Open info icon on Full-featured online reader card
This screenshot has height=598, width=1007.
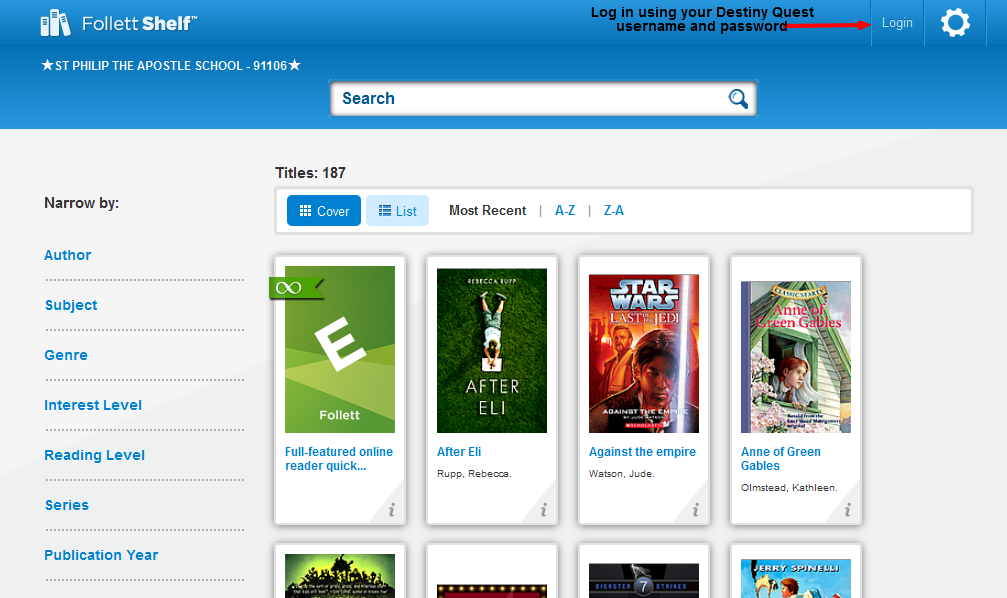tap(391, 510)
